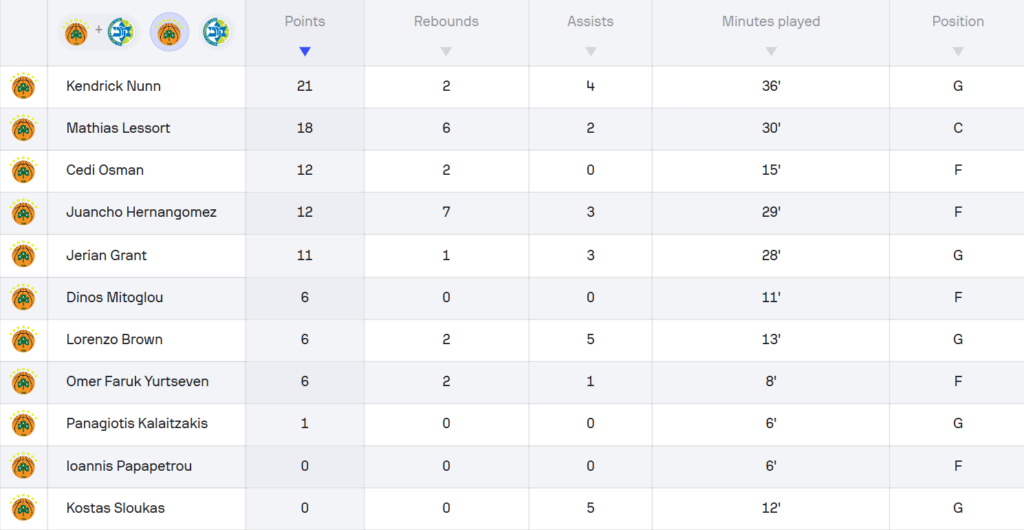Click the team logo beside Kendrick Nunn
Viewport: 1024px width, 530px height.
pos(23,87)
